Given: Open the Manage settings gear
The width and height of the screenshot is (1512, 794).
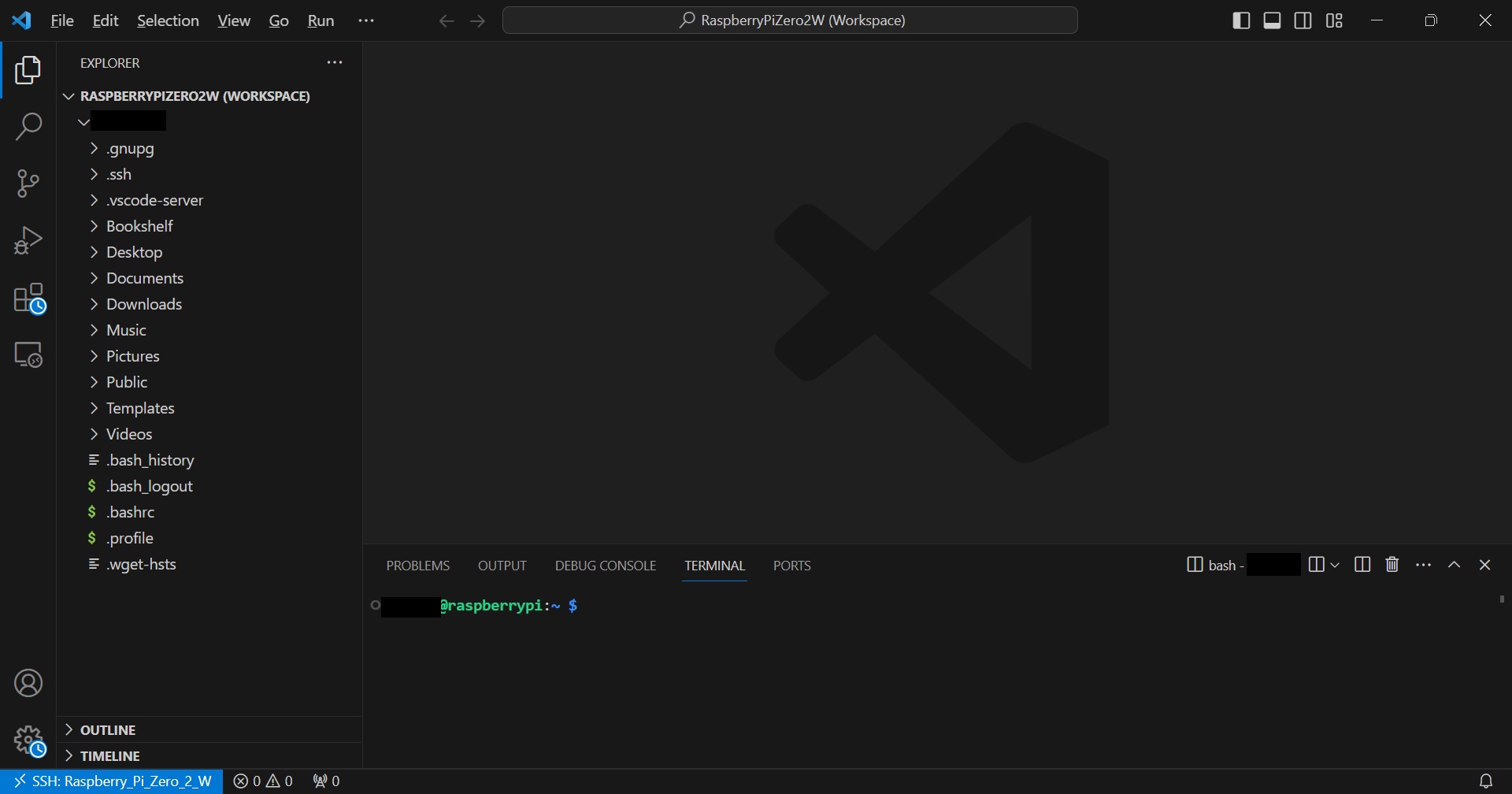Looking at the screenshot, I should point(28,740).
